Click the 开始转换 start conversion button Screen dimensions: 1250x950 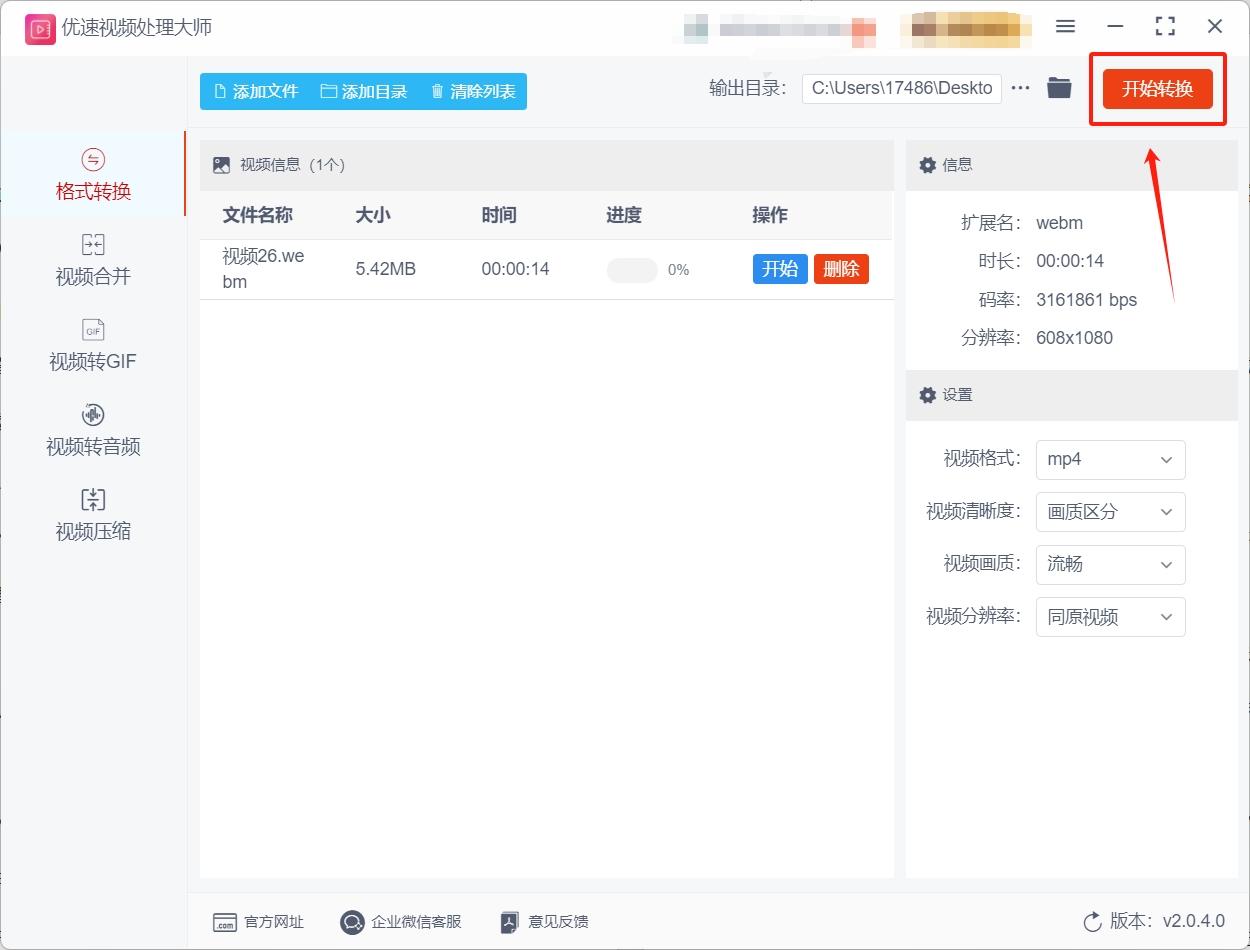(1158, 88)
